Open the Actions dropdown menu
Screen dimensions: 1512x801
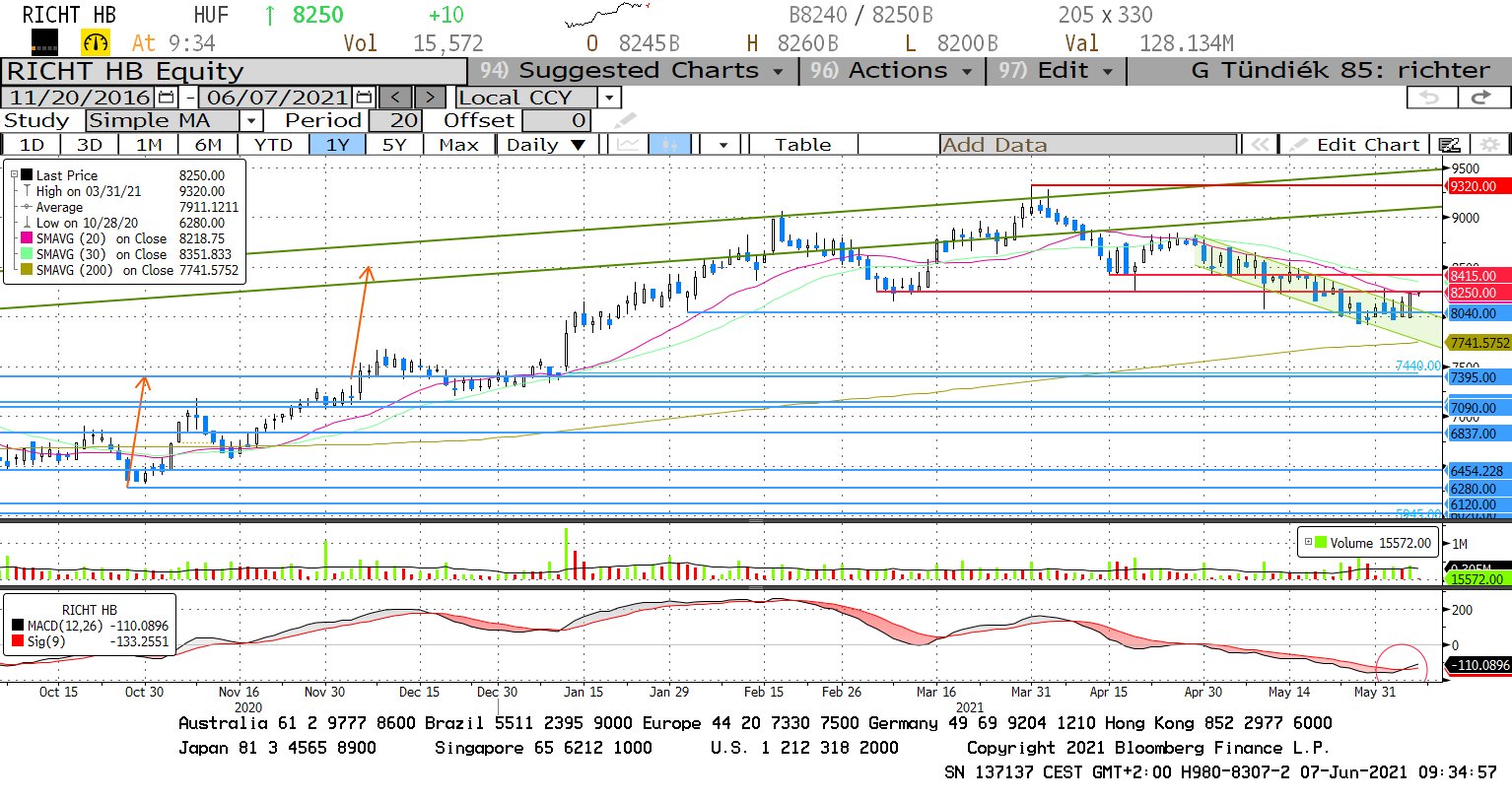point(892,71)
